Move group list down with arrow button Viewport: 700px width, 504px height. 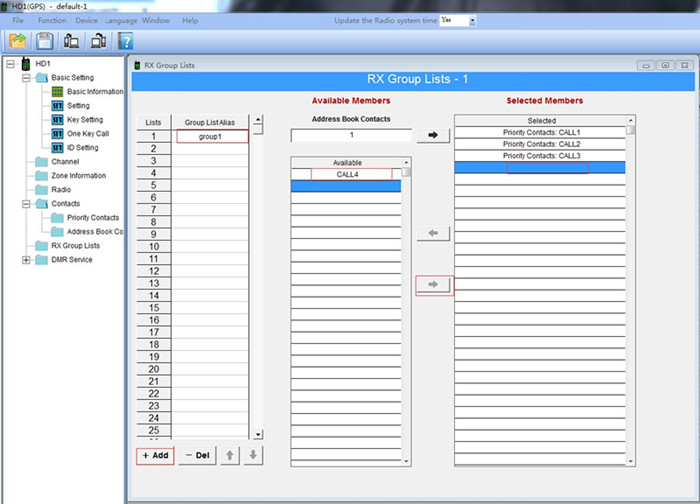pyautogui.click(x=253, y=455)
